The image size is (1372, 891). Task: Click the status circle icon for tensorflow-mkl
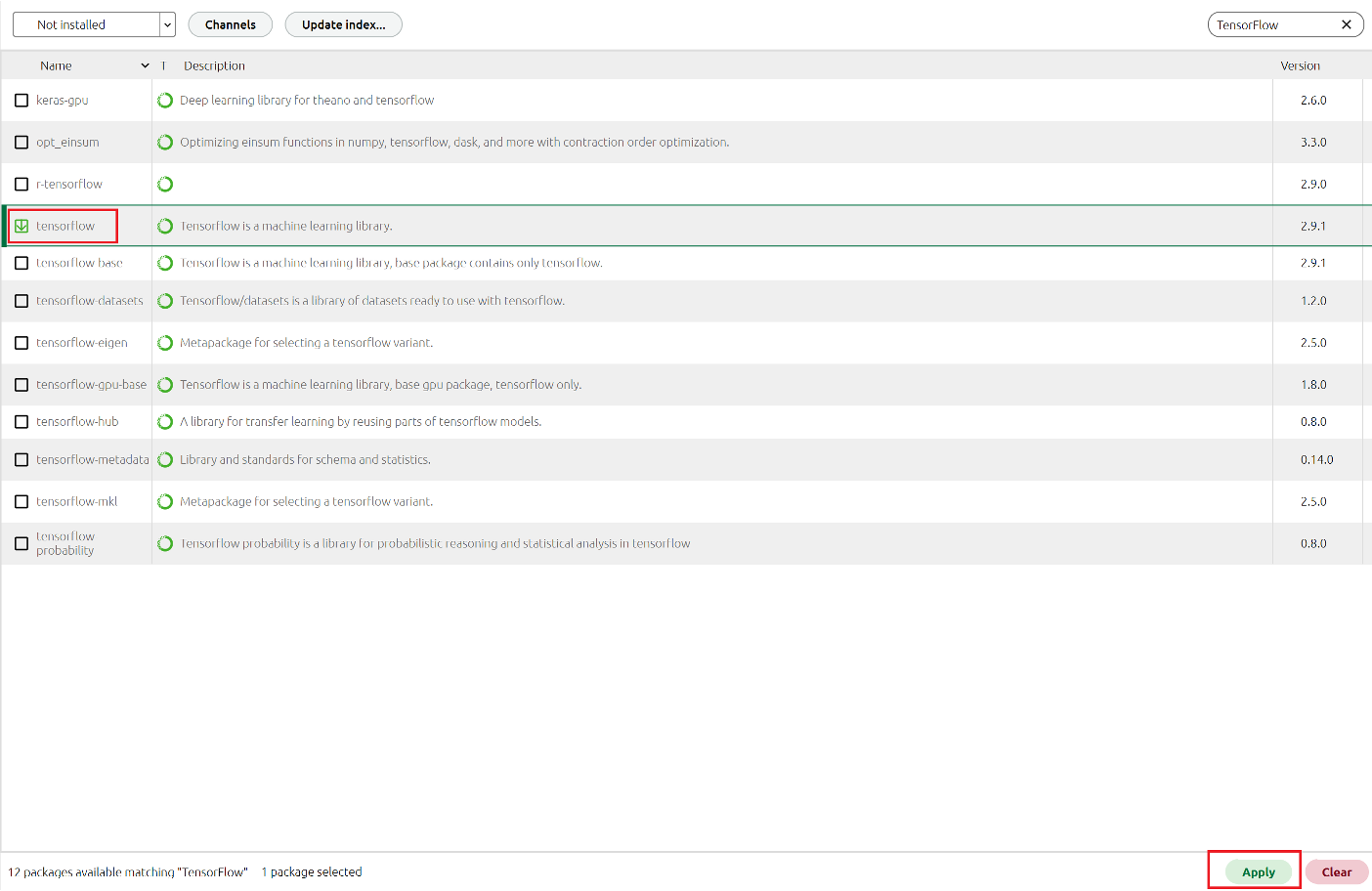(165, 502)
